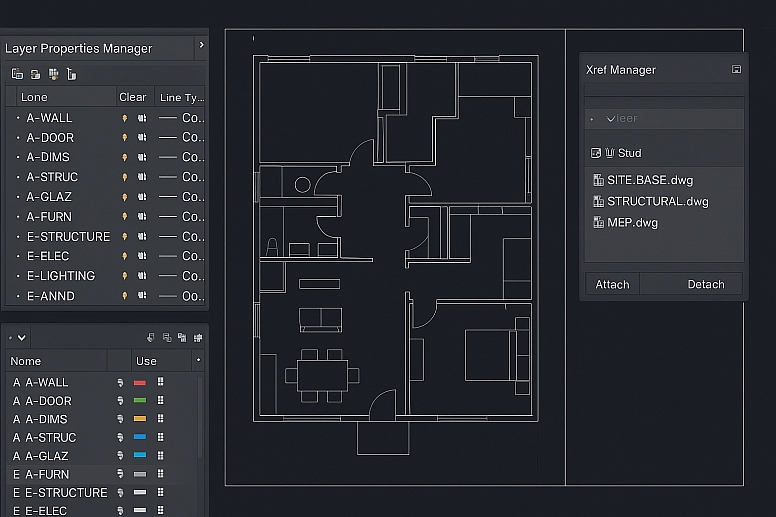Toggle the A-WALL lightbulb in upper layer list
This screenshot has width=776, height=517.
click(125, 118)
